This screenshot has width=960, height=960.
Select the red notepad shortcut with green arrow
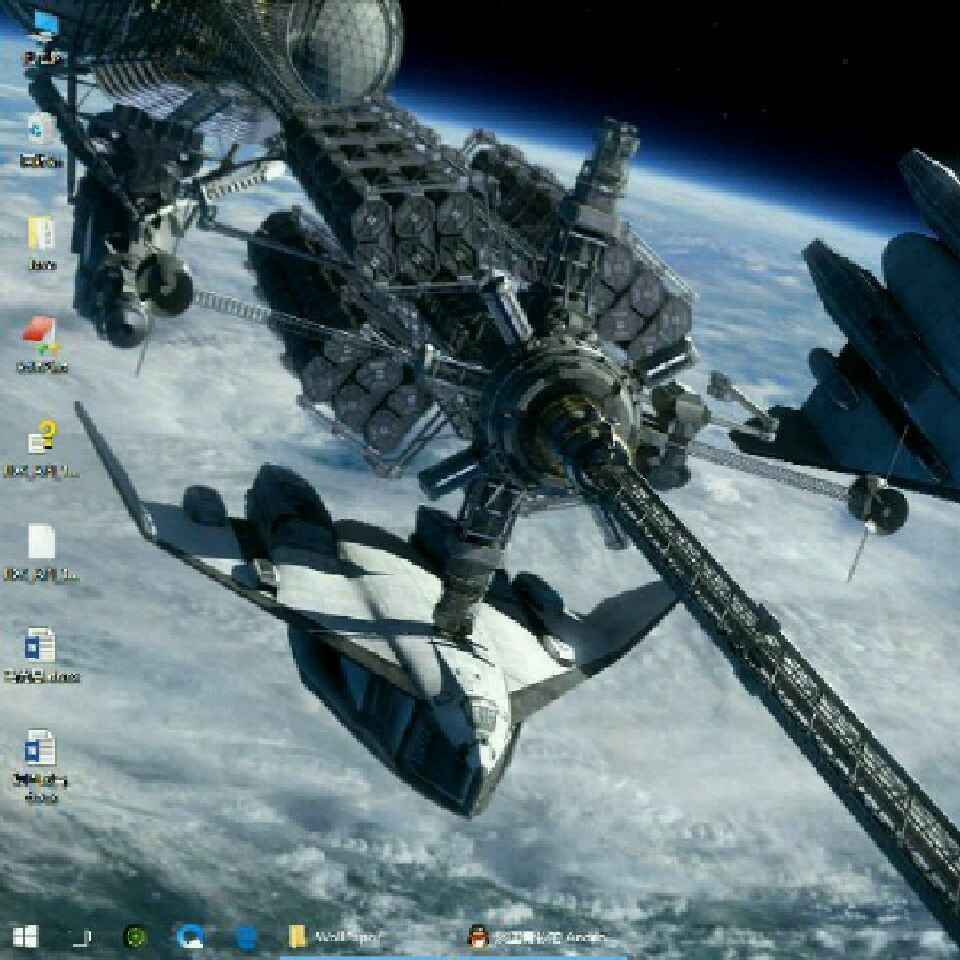(42, 345)
